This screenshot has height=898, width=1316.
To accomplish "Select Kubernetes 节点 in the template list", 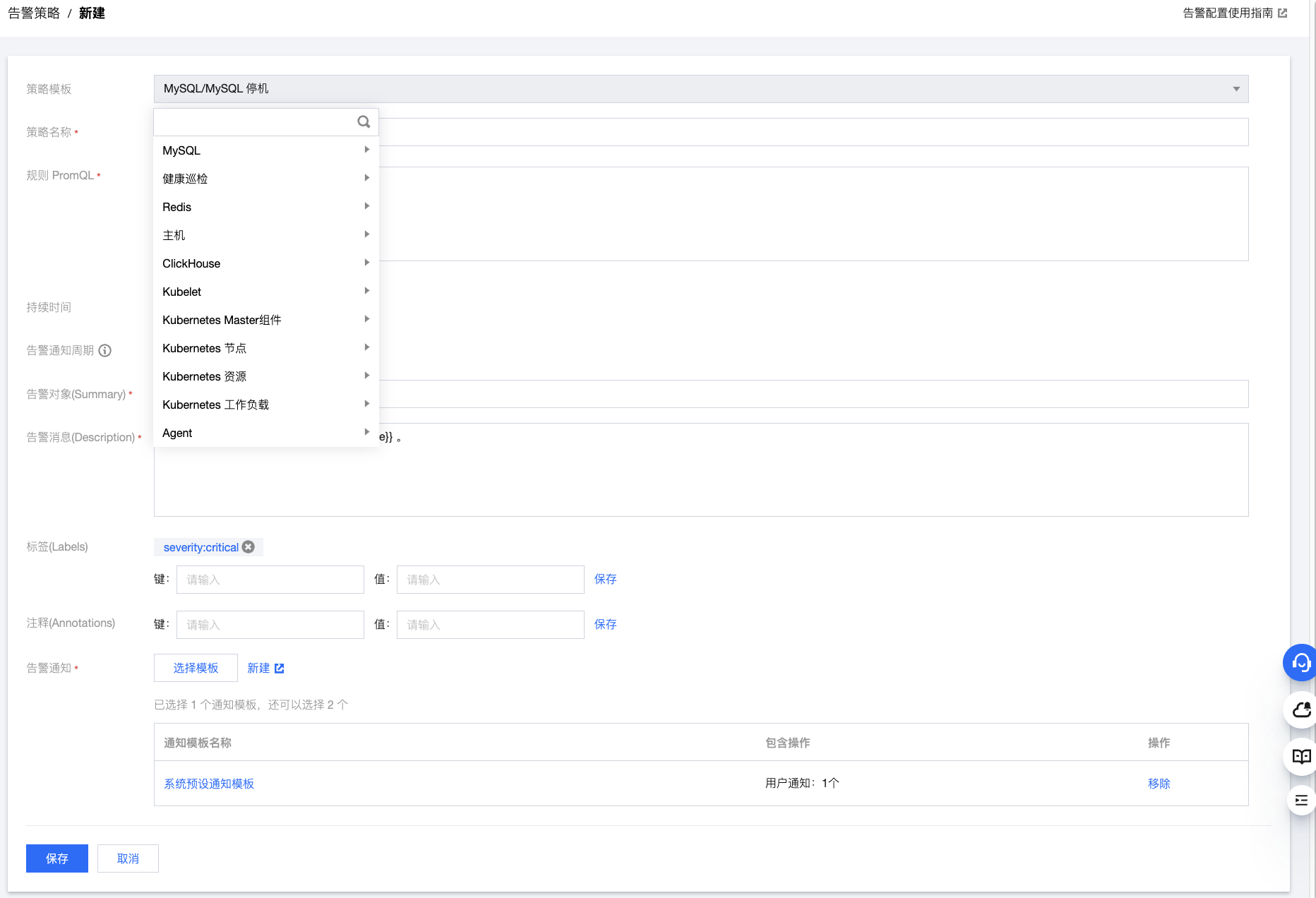I will 266,348.
